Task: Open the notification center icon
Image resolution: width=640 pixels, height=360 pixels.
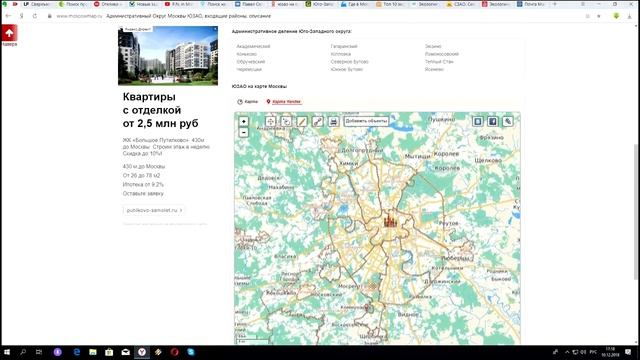Action: 628,352
